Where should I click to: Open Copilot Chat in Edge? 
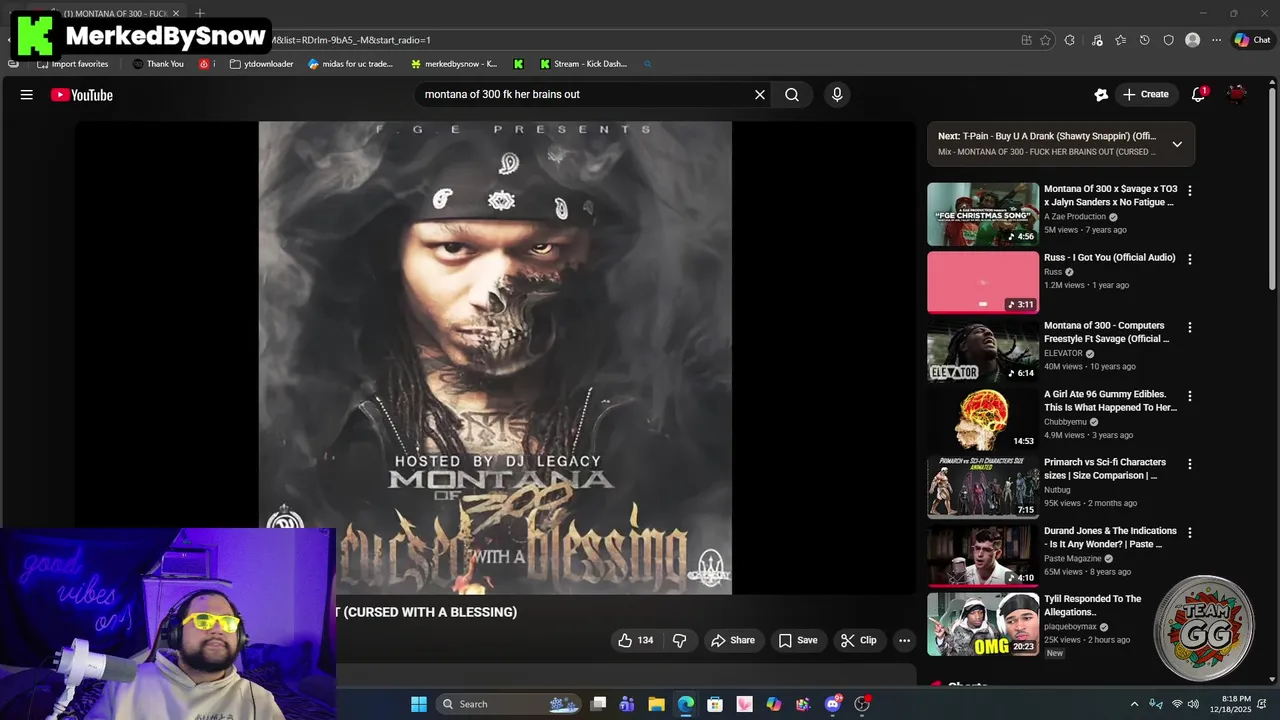pos(1252,40)
